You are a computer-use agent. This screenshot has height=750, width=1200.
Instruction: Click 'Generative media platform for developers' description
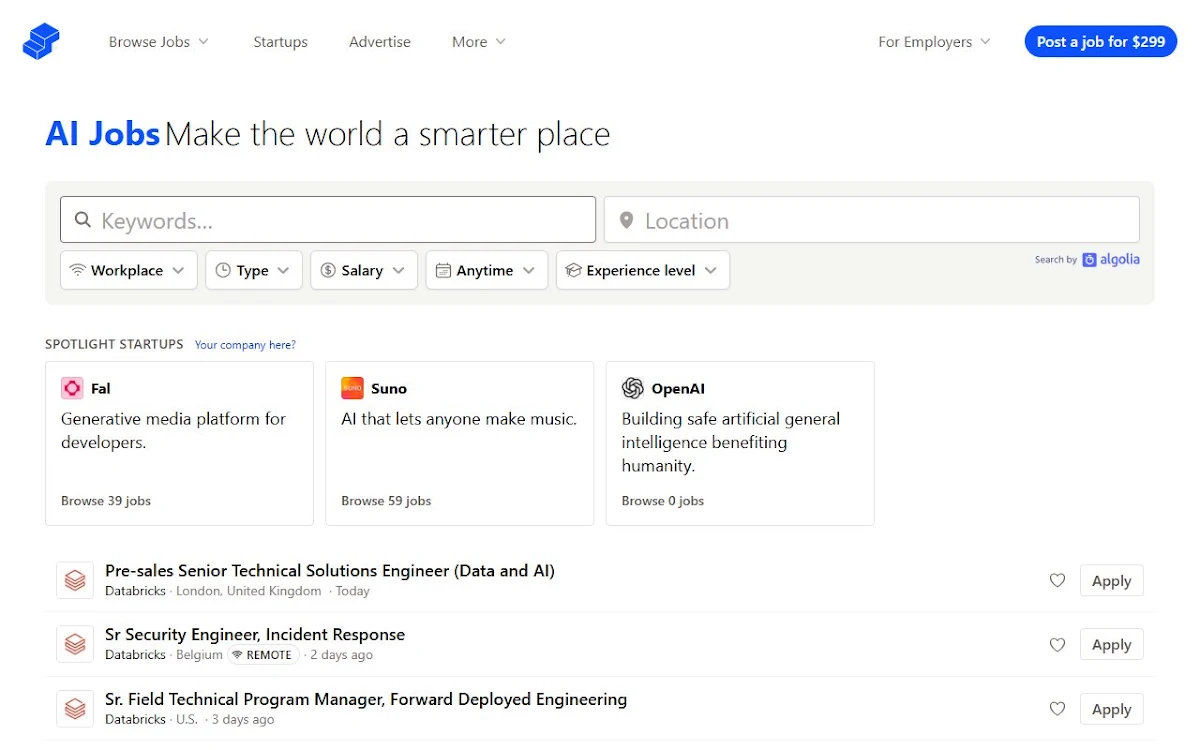[174, 431]
